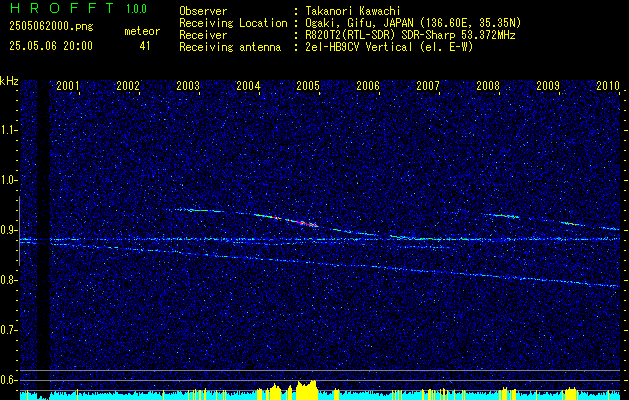Click the version number 1.0.0

click(136, 9)
